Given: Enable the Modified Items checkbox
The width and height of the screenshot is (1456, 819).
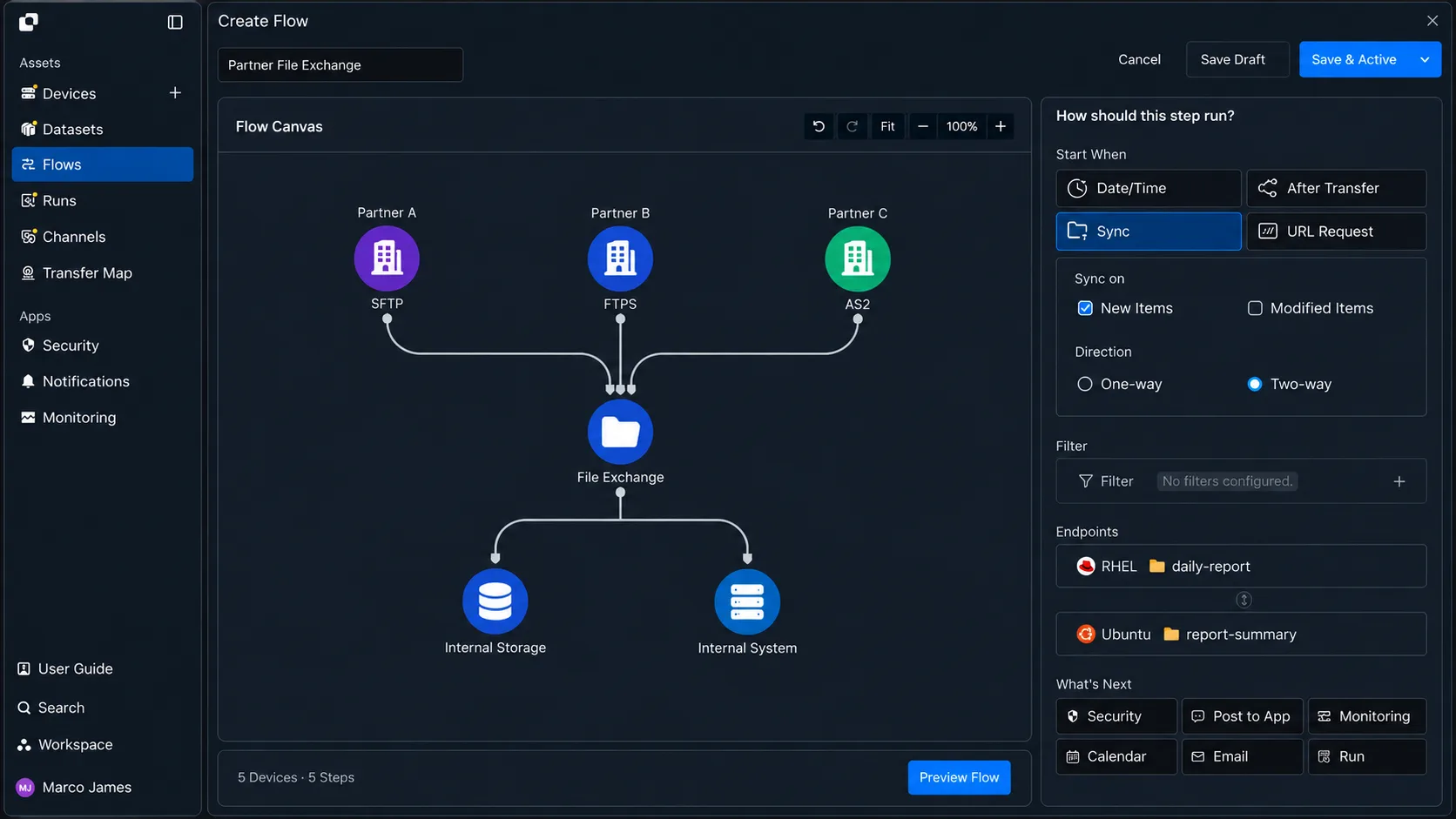Looking at the screenshot, I should [x=1255, y=308].
